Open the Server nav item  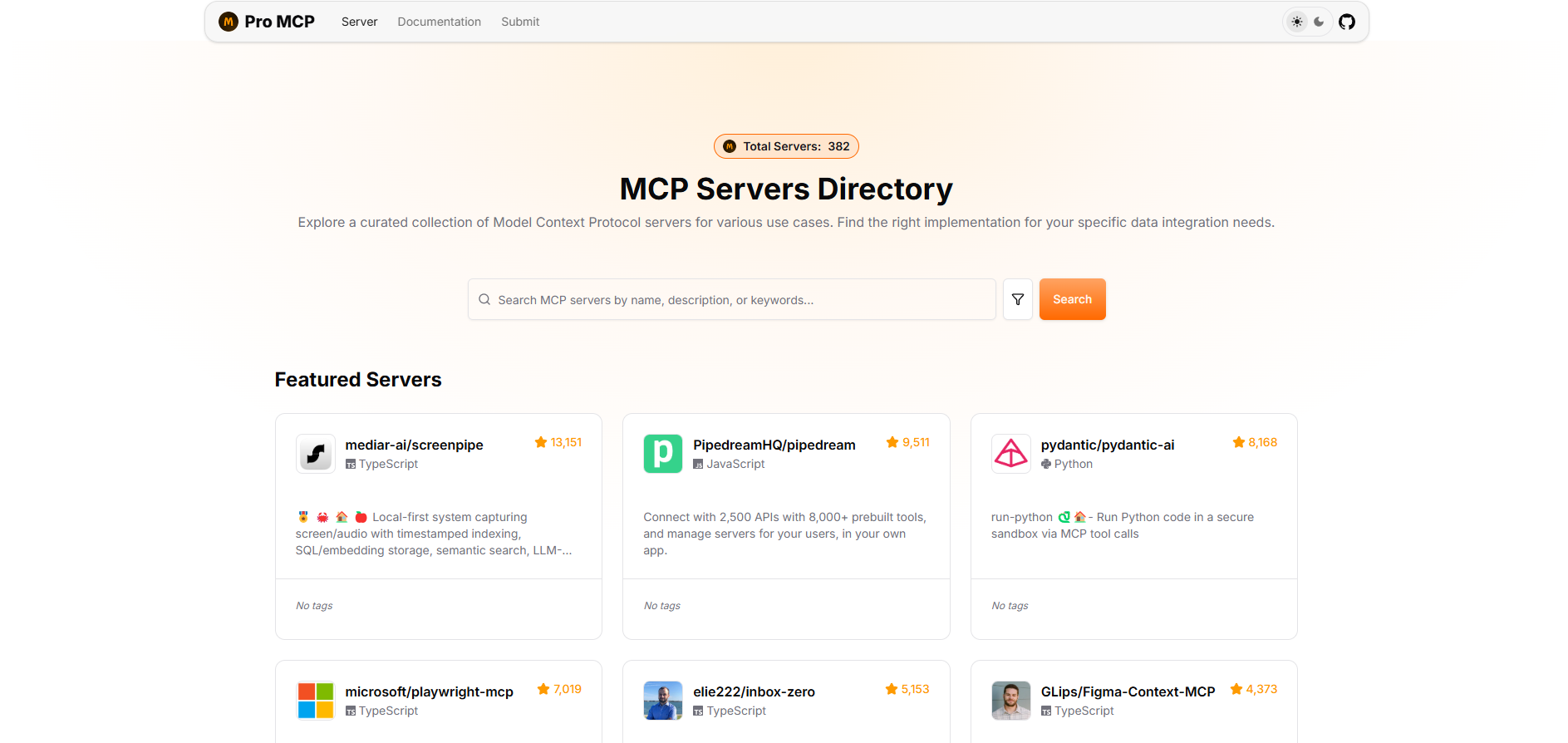click(x=359, y=22)
